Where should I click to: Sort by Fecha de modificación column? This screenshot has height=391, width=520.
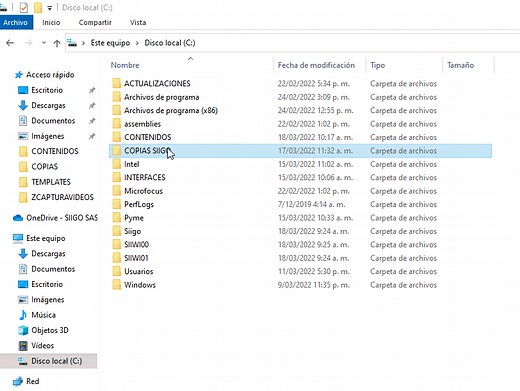coord(316,65)
